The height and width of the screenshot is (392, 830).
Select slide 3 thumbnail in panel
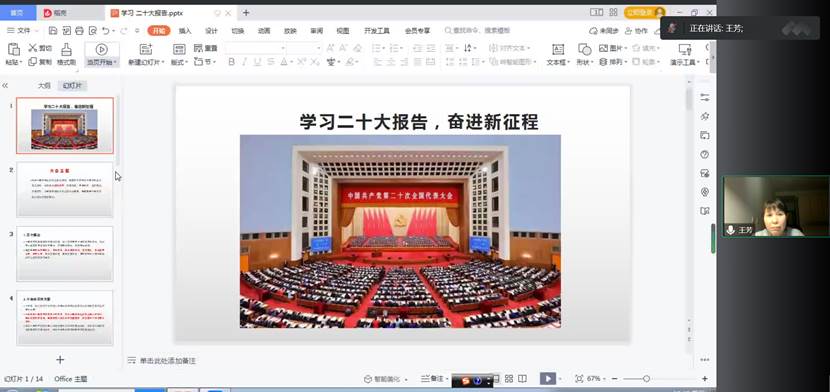click(65, 253)
